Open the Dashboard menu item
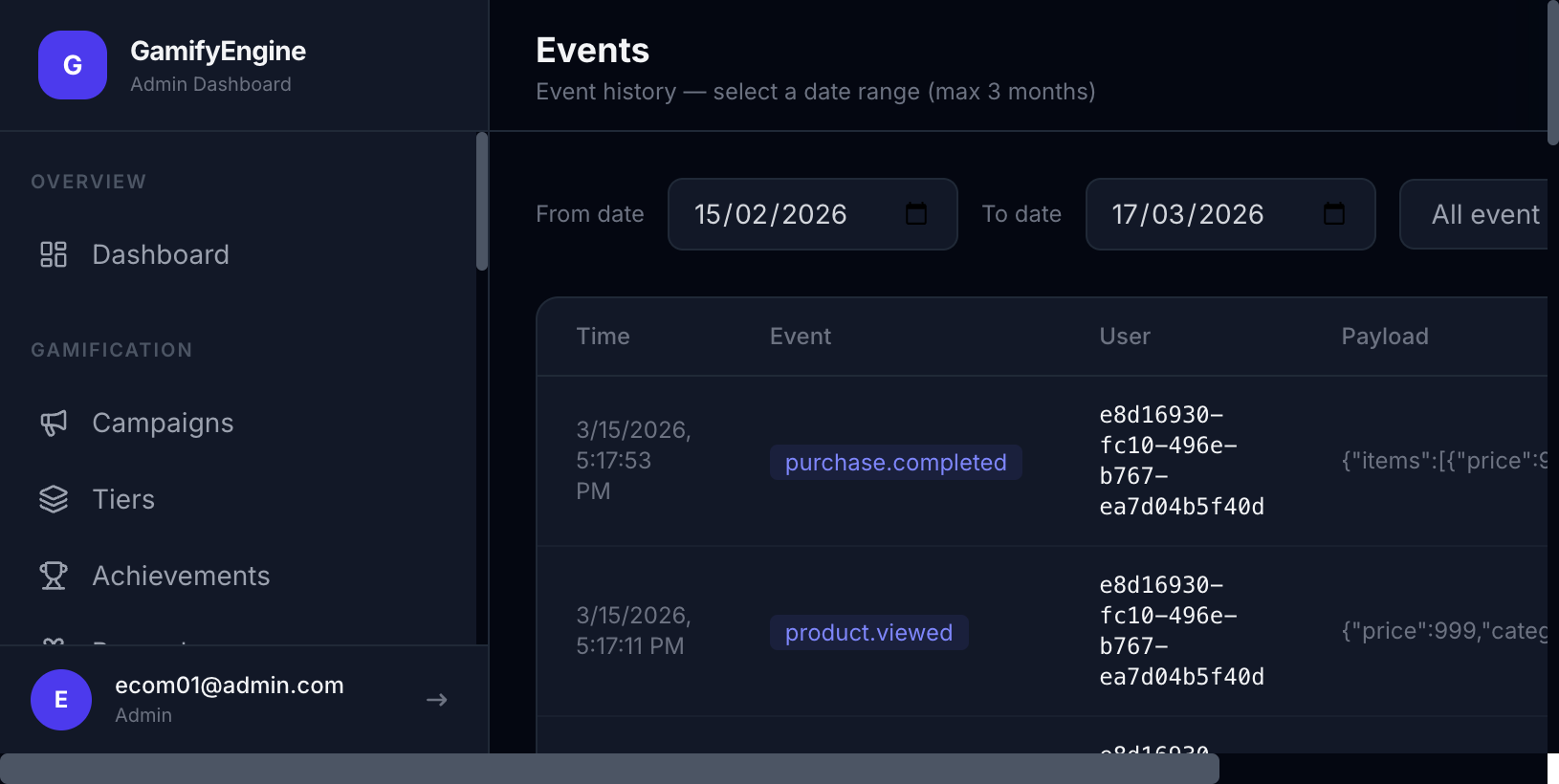 [161, 254]
